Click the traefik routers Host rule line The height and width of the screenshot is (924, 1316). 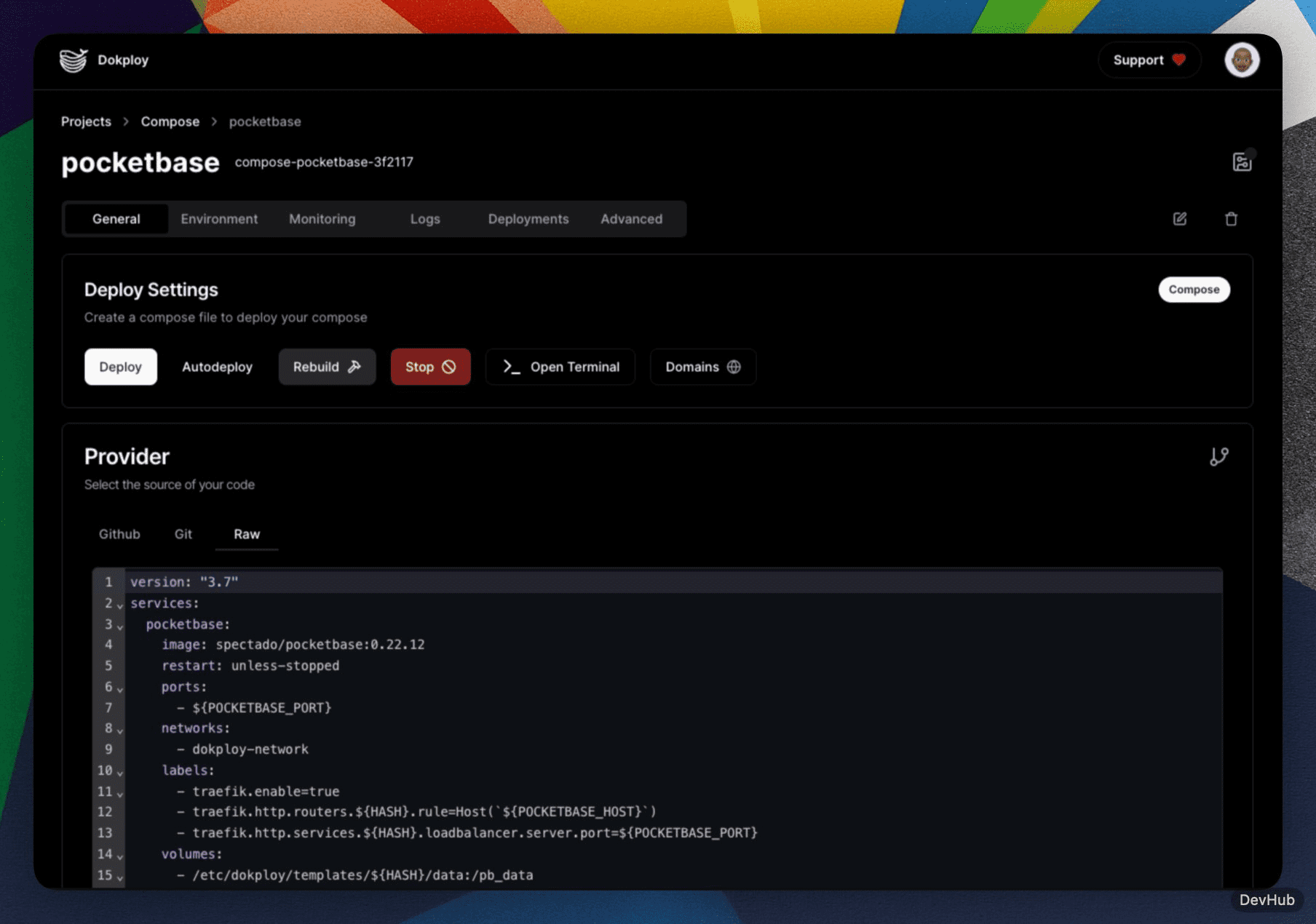pos(416,812)
